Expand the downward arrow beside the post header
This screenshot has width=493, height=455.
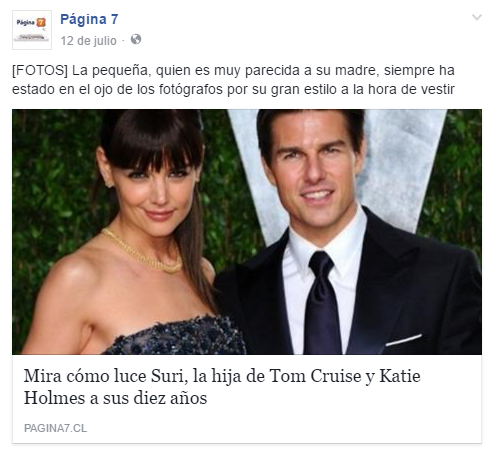point(477,17)
